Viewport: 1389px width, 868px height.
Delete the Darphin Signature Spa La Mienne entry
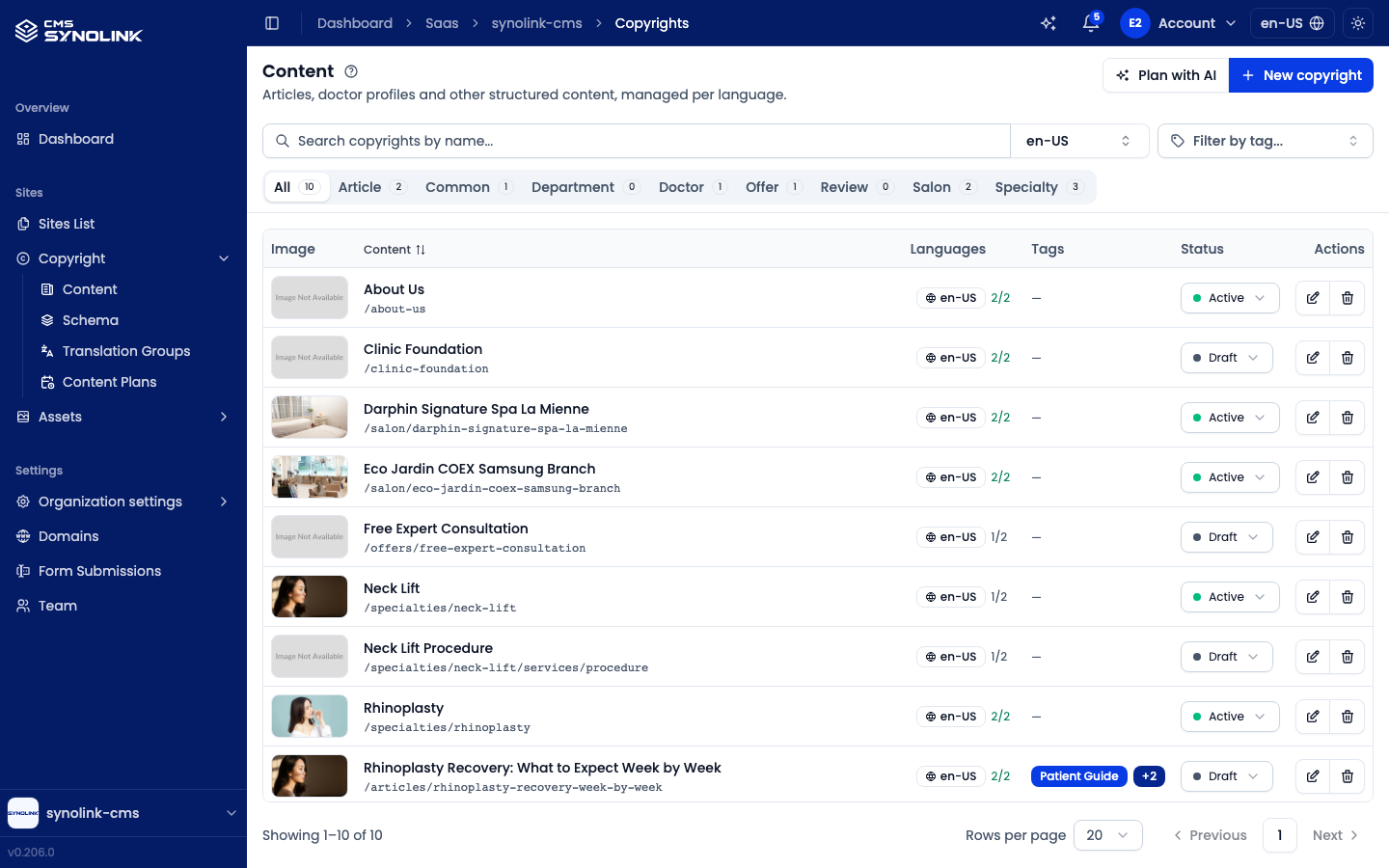(1348, 418)
